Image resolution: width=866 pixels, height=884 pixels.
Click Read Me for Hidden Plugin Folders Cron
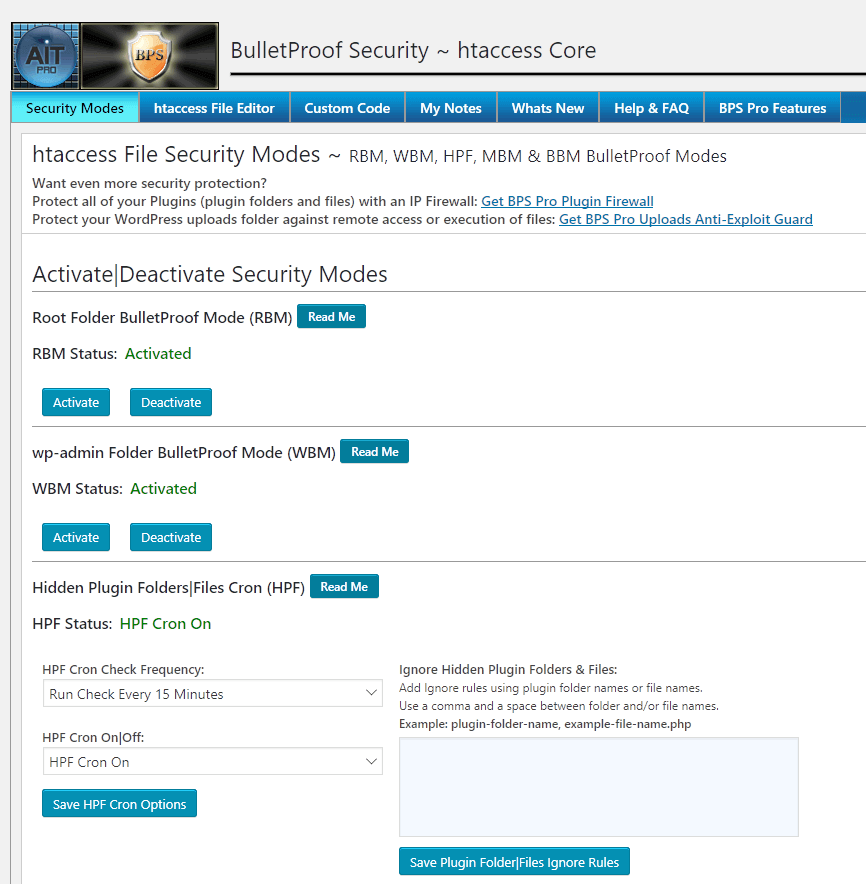point(344,586)
